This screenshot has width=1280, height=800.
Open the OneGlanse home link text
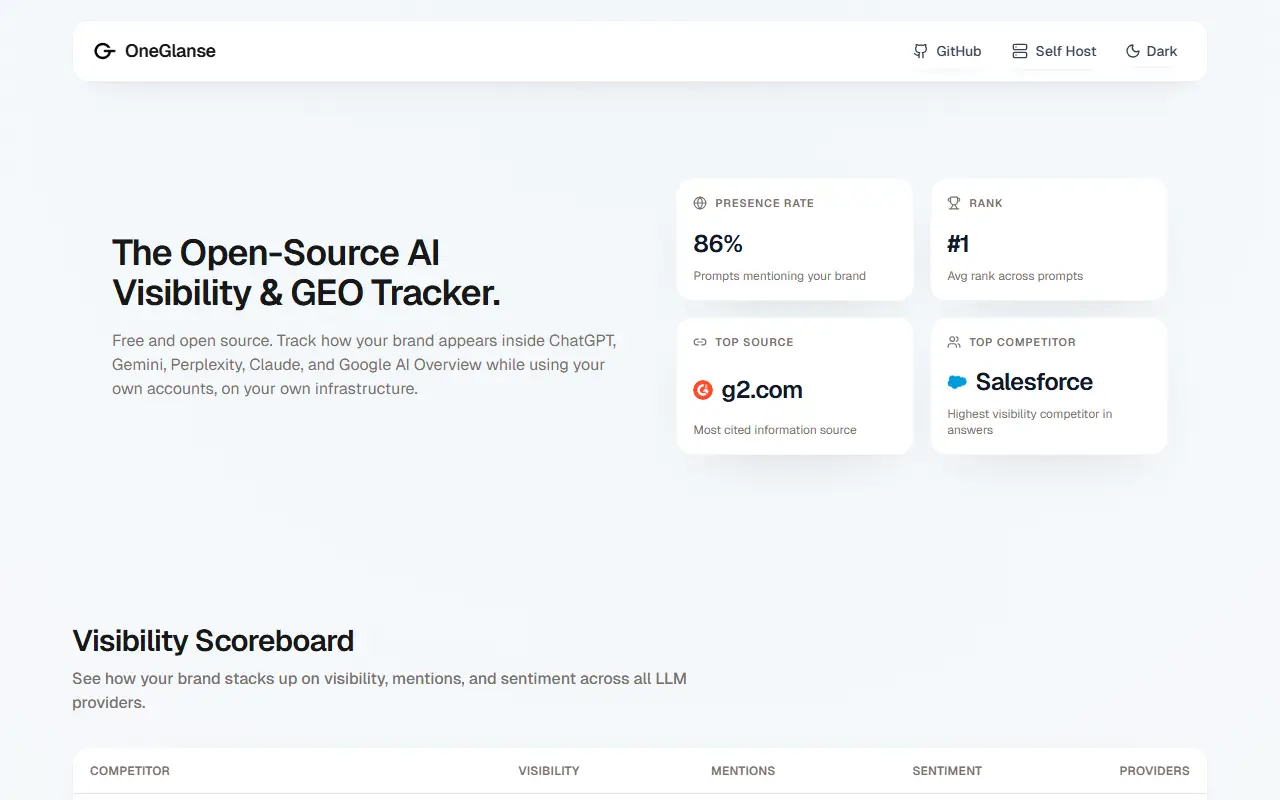[170, 51]
